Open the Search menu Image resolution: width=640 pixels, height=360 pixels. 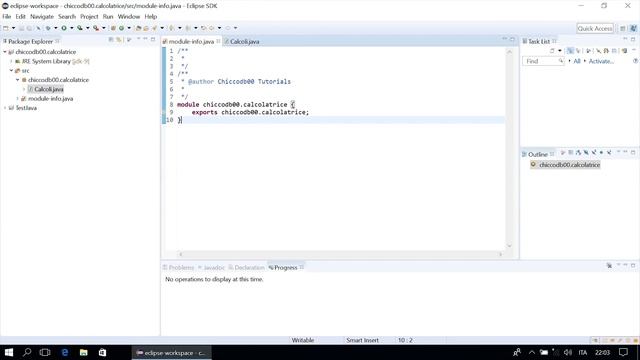point(67,17)
